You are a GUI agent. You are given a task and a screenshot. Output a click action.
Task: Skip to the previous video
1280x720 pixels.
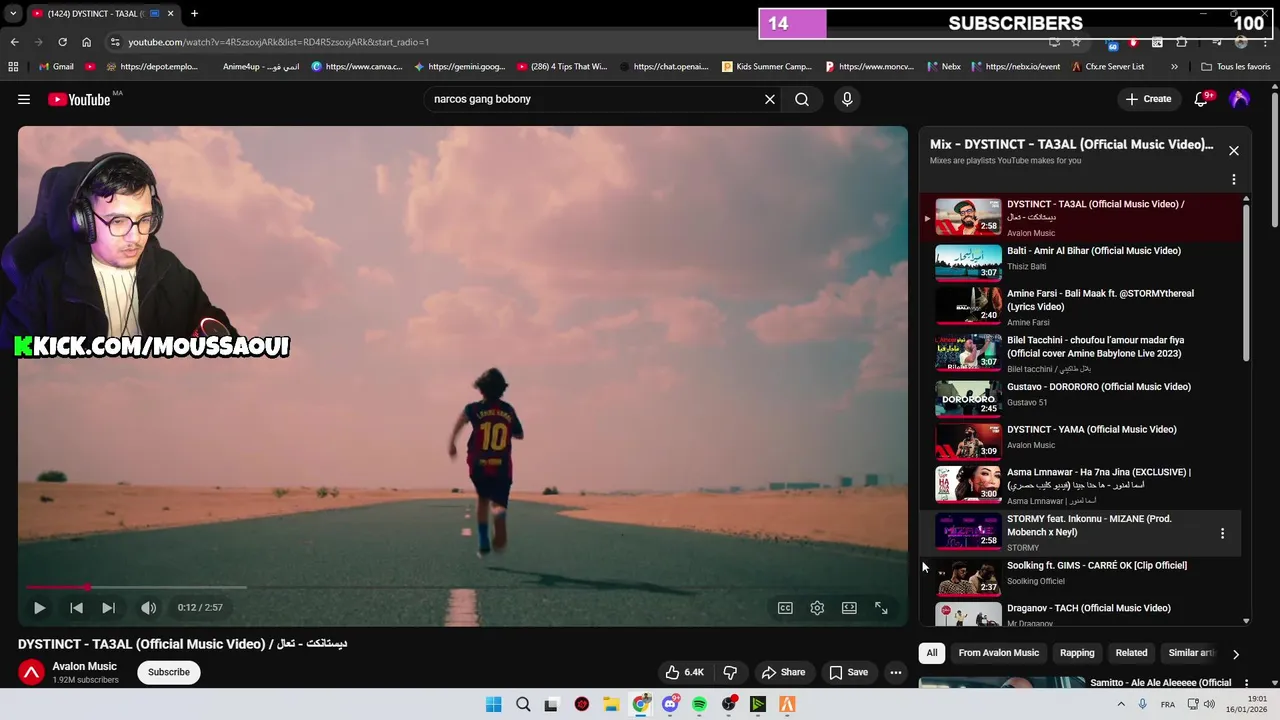click(76, 607)
